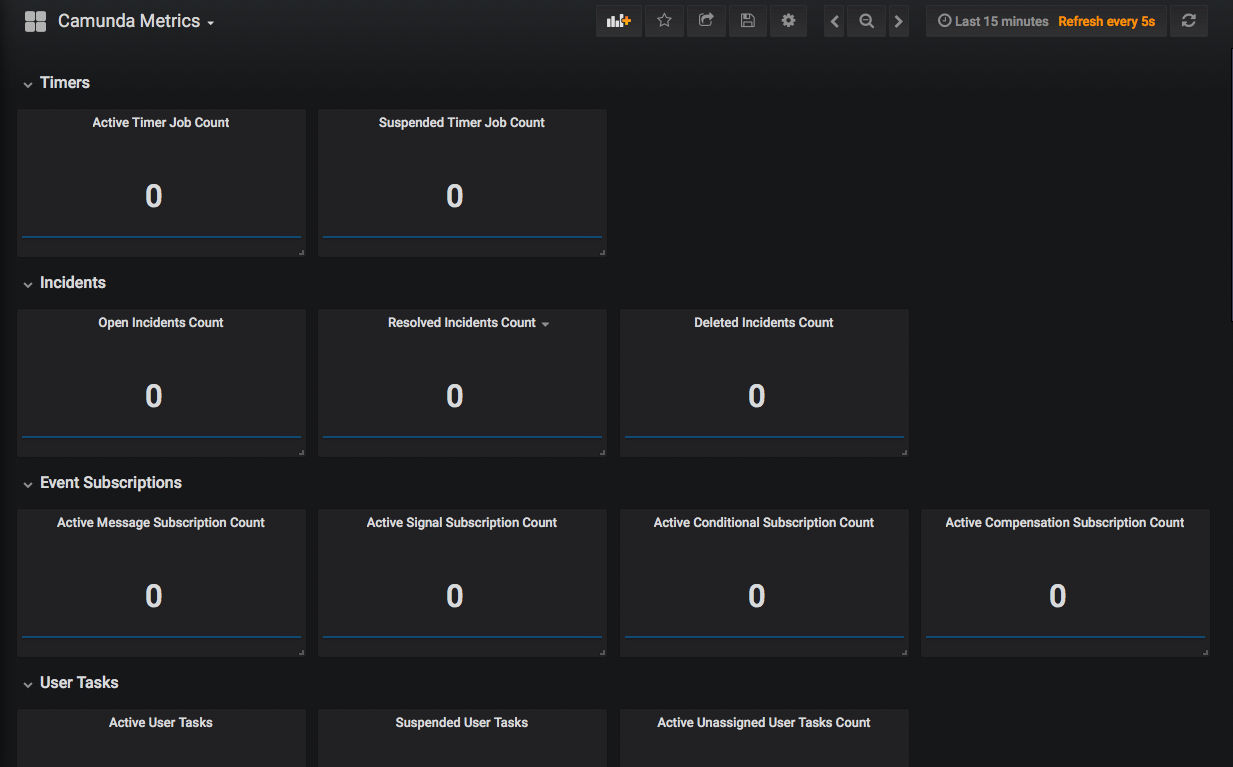
Task: Open Resolved Incidents Count panel menu
Action: point(545,324)
